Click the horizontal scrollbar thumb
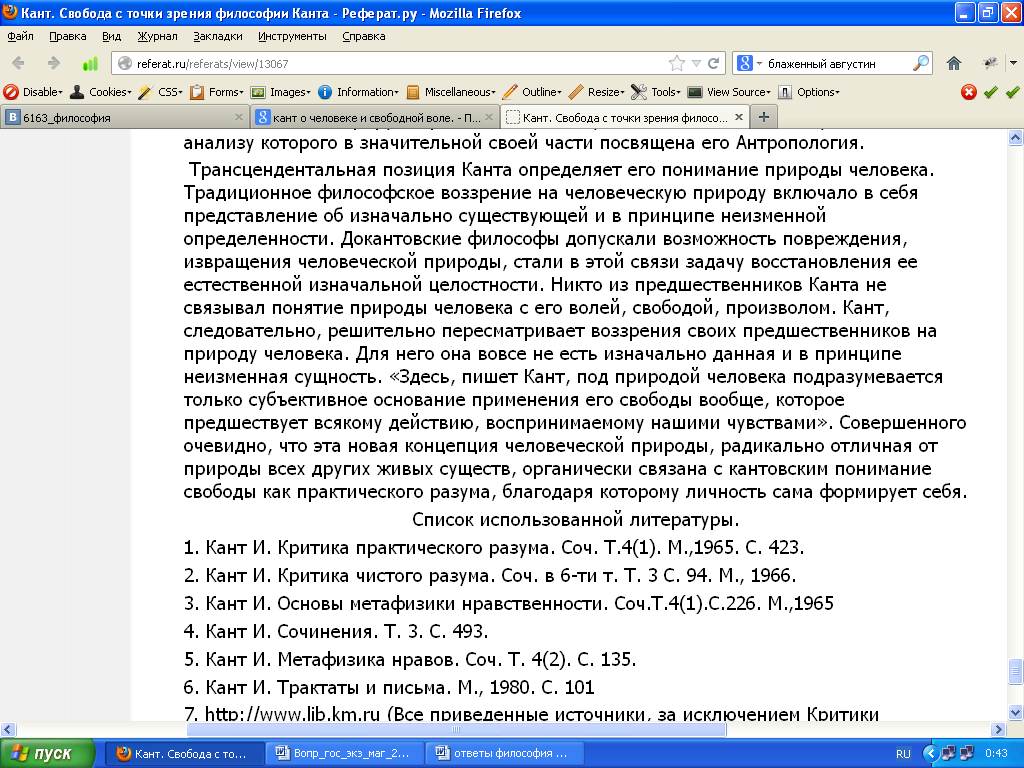 [456, 729]
